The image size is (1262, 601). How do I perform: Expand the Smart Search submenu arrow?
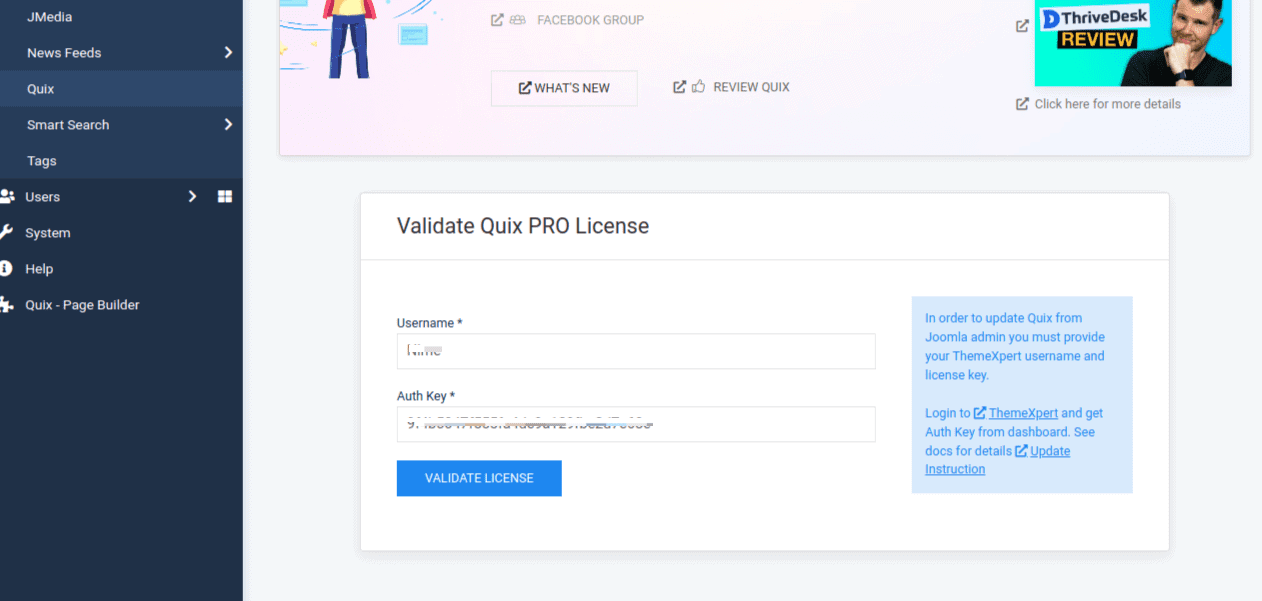(x=228, y=125)
